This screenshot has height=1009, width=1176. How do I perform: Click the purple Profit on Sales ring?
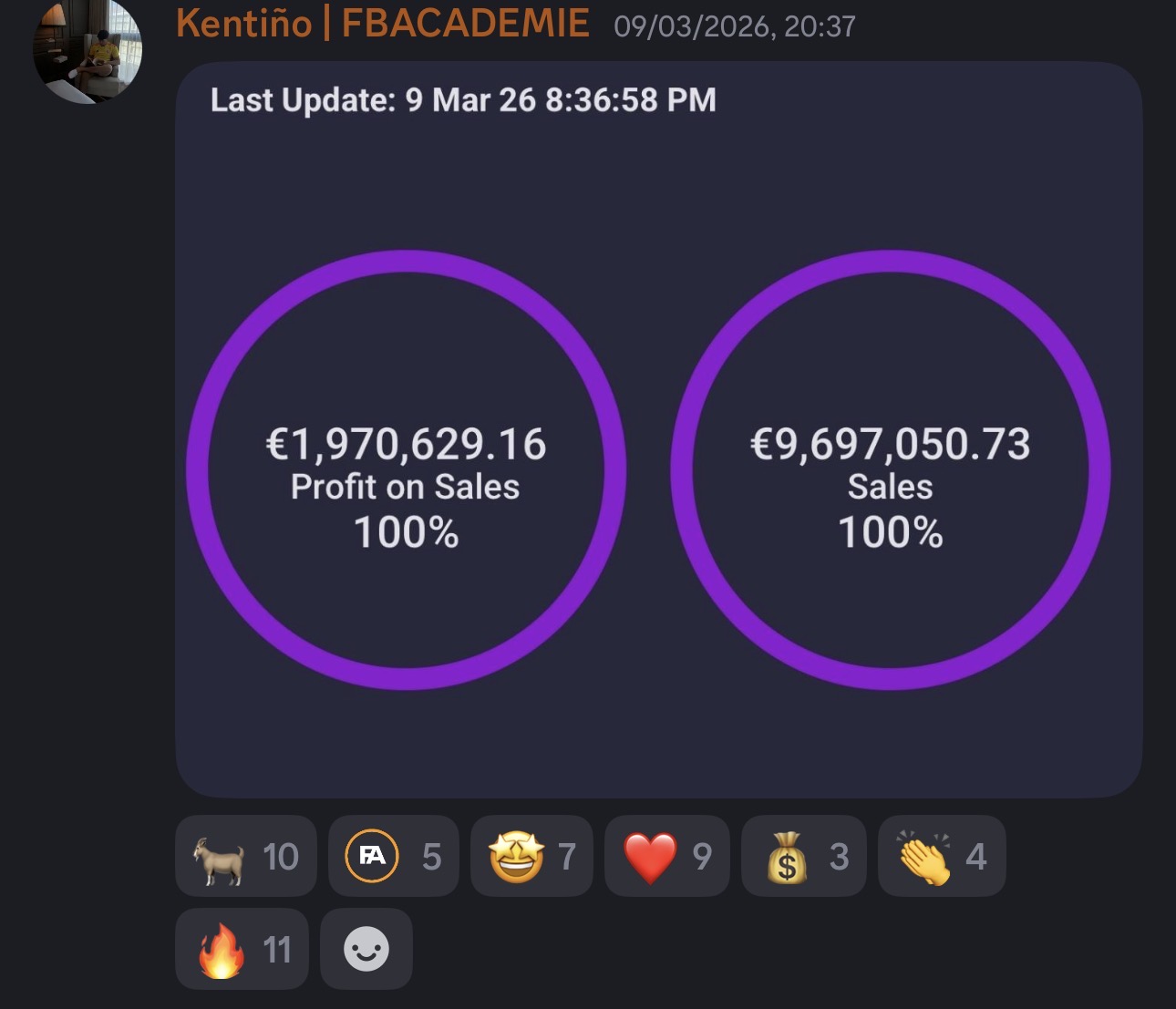(407, 263)
